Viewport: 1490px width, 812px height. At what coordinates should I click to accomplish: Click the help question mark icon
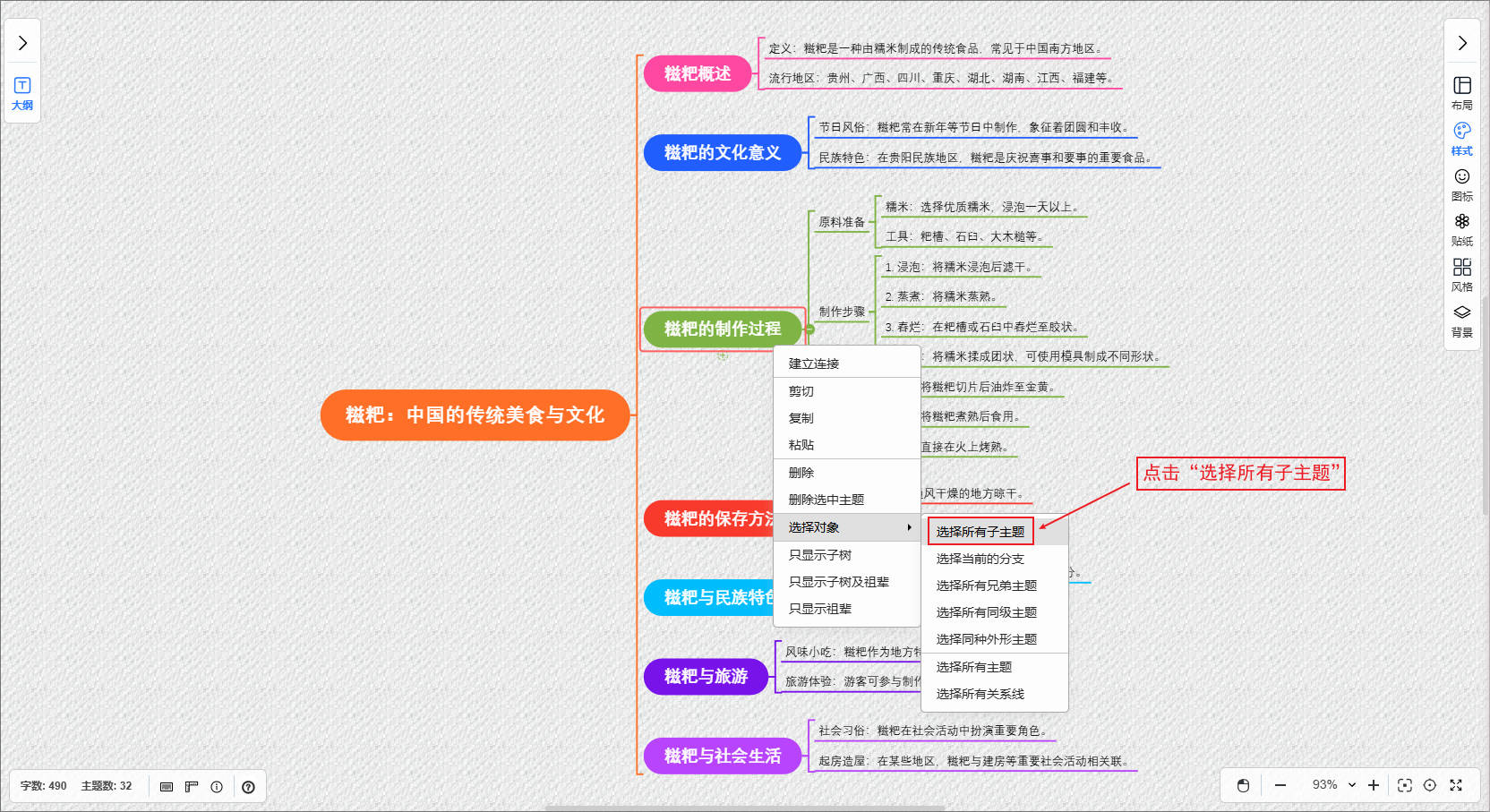[x=248, y=787]
